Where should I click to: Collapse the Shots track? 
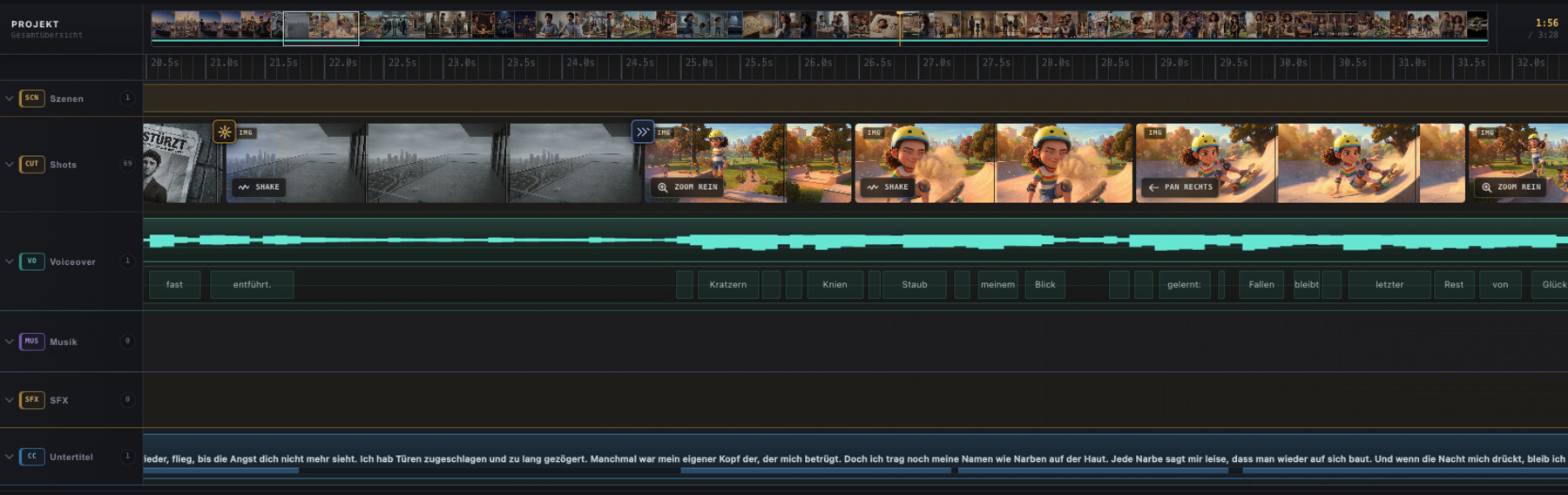[x=10, y=164]
